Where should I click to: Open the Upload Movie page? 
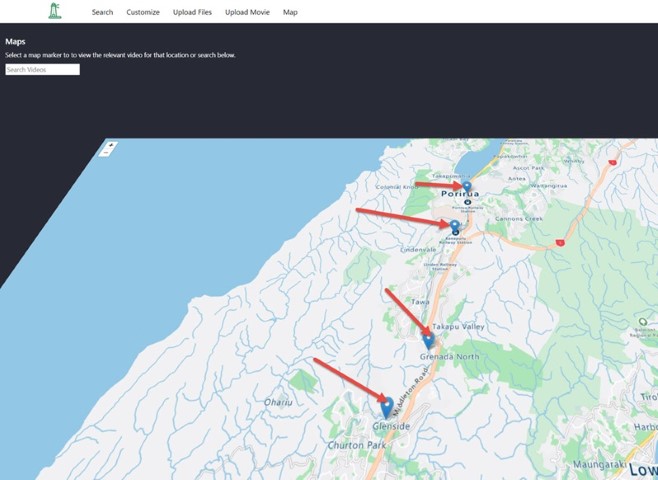click(246, 12)
